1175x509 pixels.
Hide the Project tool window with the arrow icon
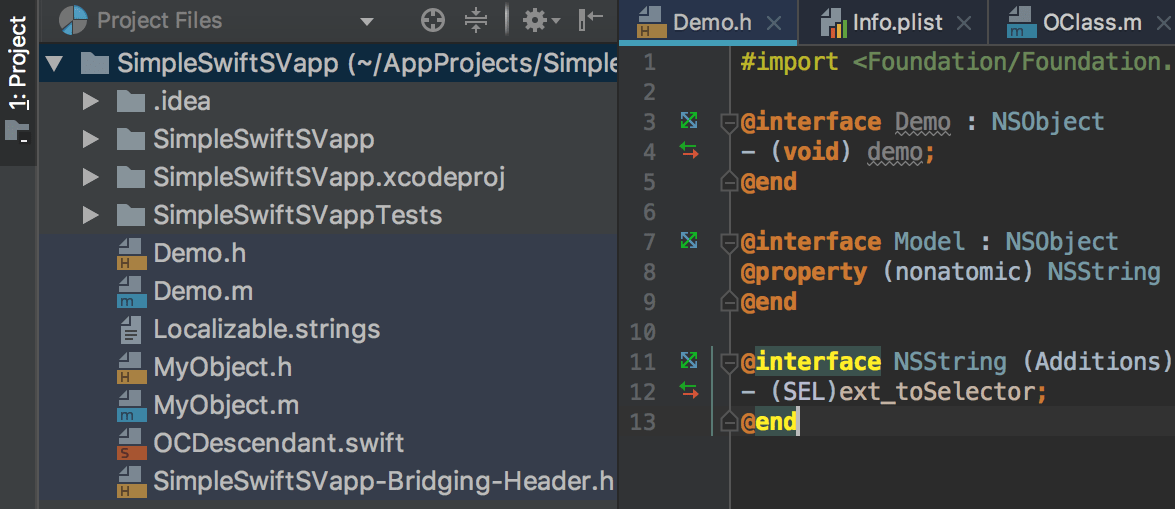tap(591, 21)
